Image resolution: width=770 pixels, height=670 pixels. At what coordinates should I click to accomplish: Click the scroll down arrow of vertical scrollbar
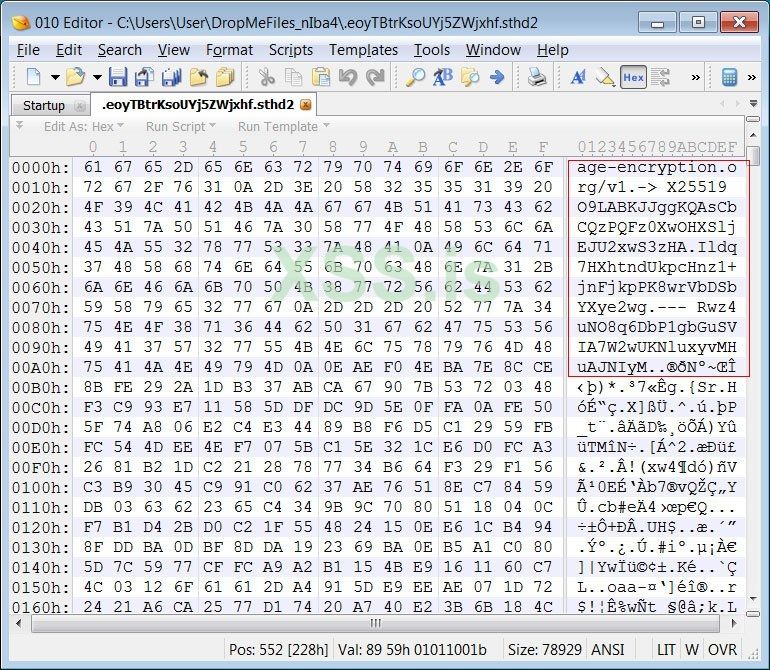click(x=753, y=599)
